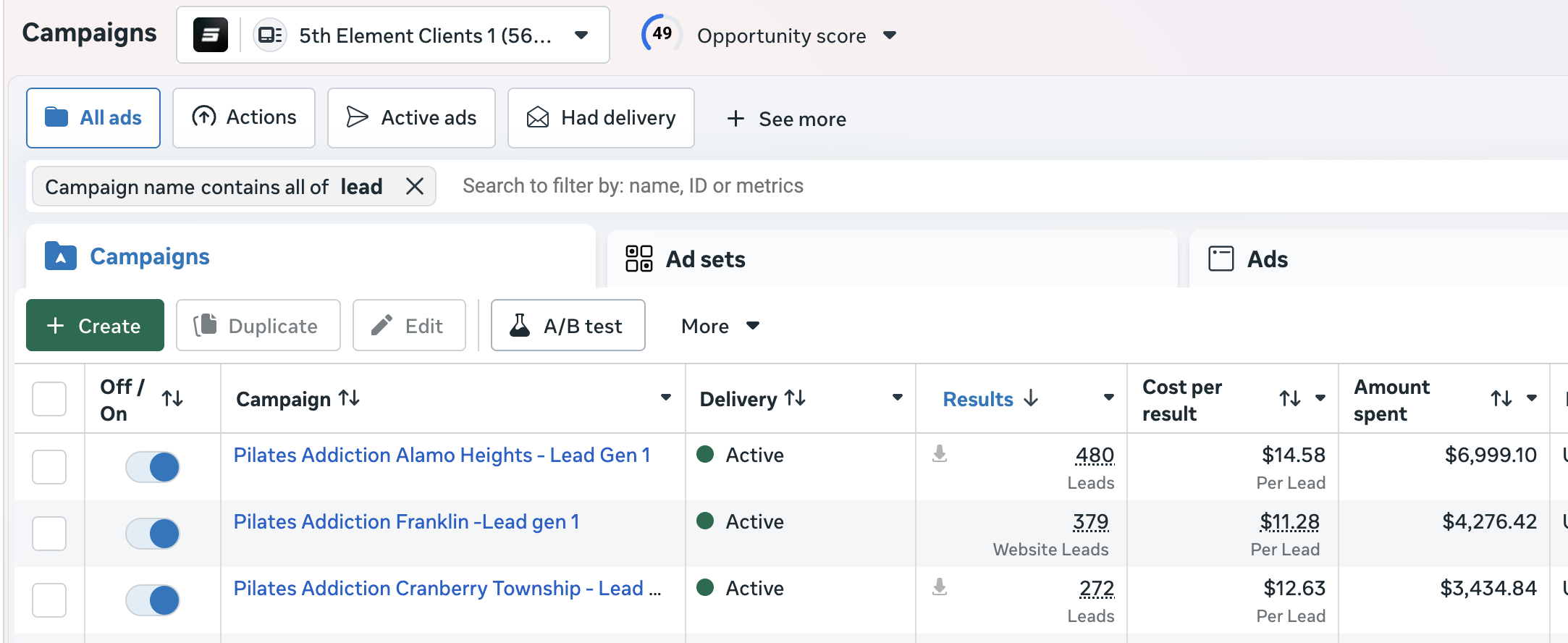Expand the Opportunity score dropdown

(890, 35)
